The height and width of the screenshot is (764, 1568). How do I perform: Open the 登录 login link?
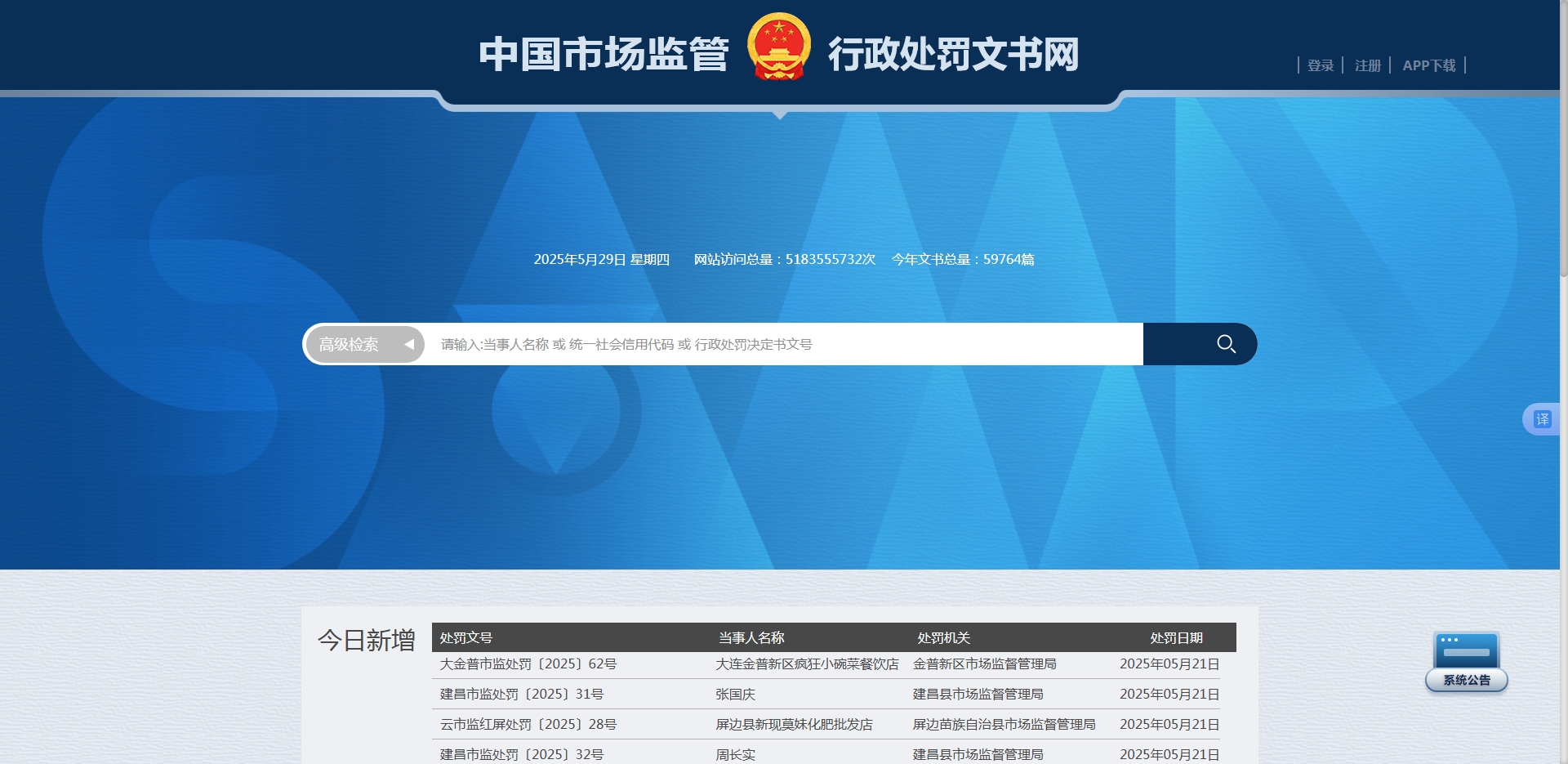tap(1320, 65)
